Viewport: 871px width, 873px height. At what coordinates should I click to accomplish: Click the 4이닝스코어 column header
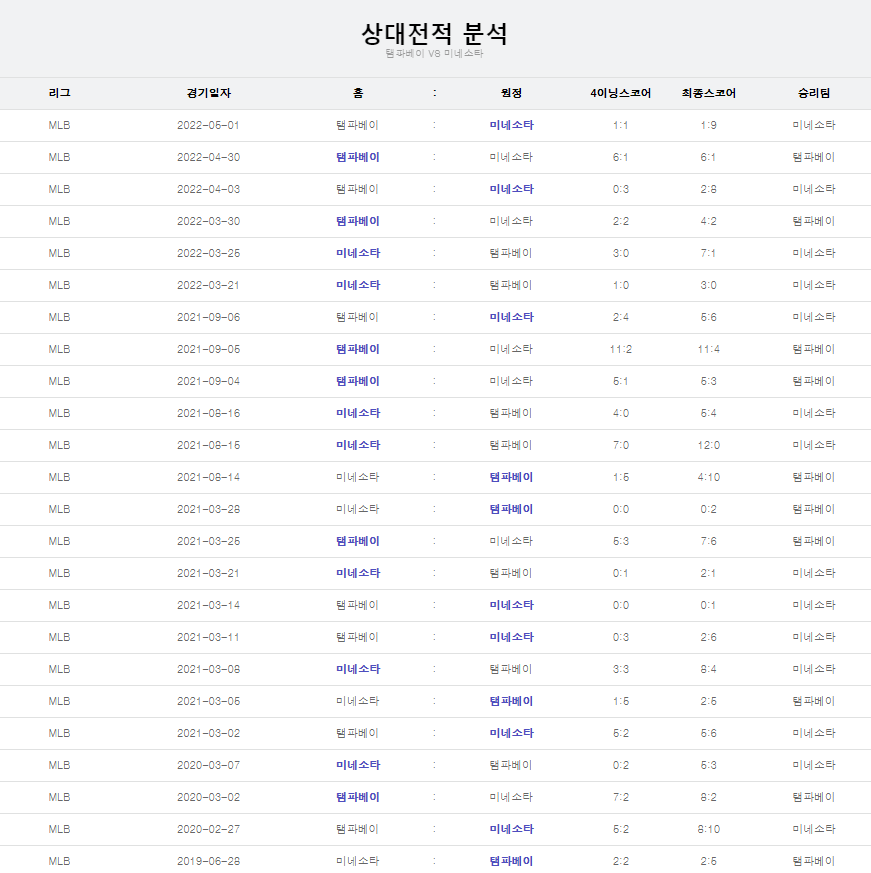pos(620,93)
